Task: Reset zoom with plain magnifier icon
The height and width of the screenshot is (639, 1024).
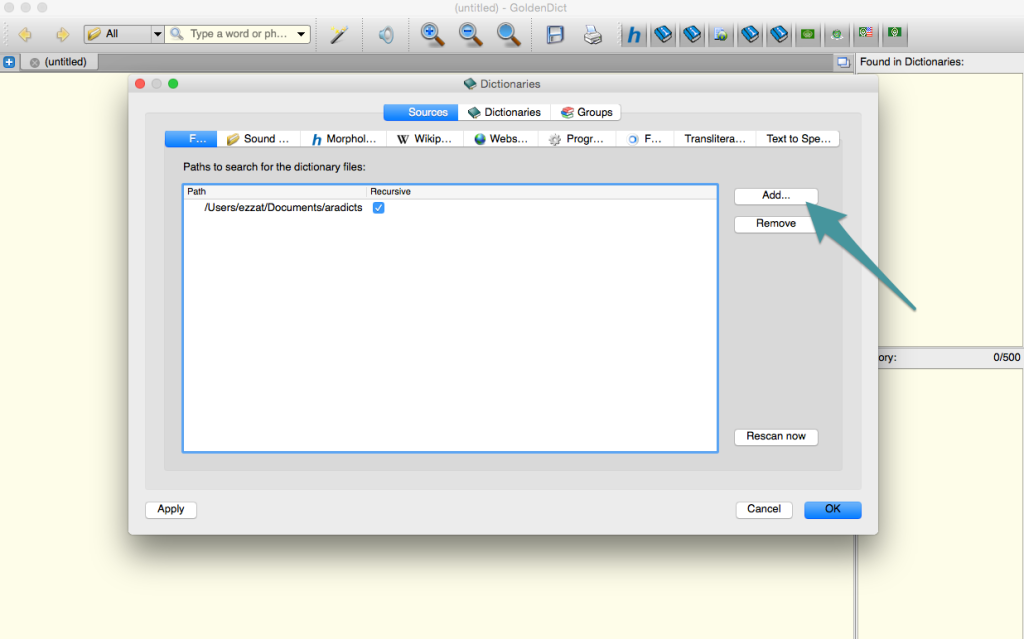Action: (508, 34)
